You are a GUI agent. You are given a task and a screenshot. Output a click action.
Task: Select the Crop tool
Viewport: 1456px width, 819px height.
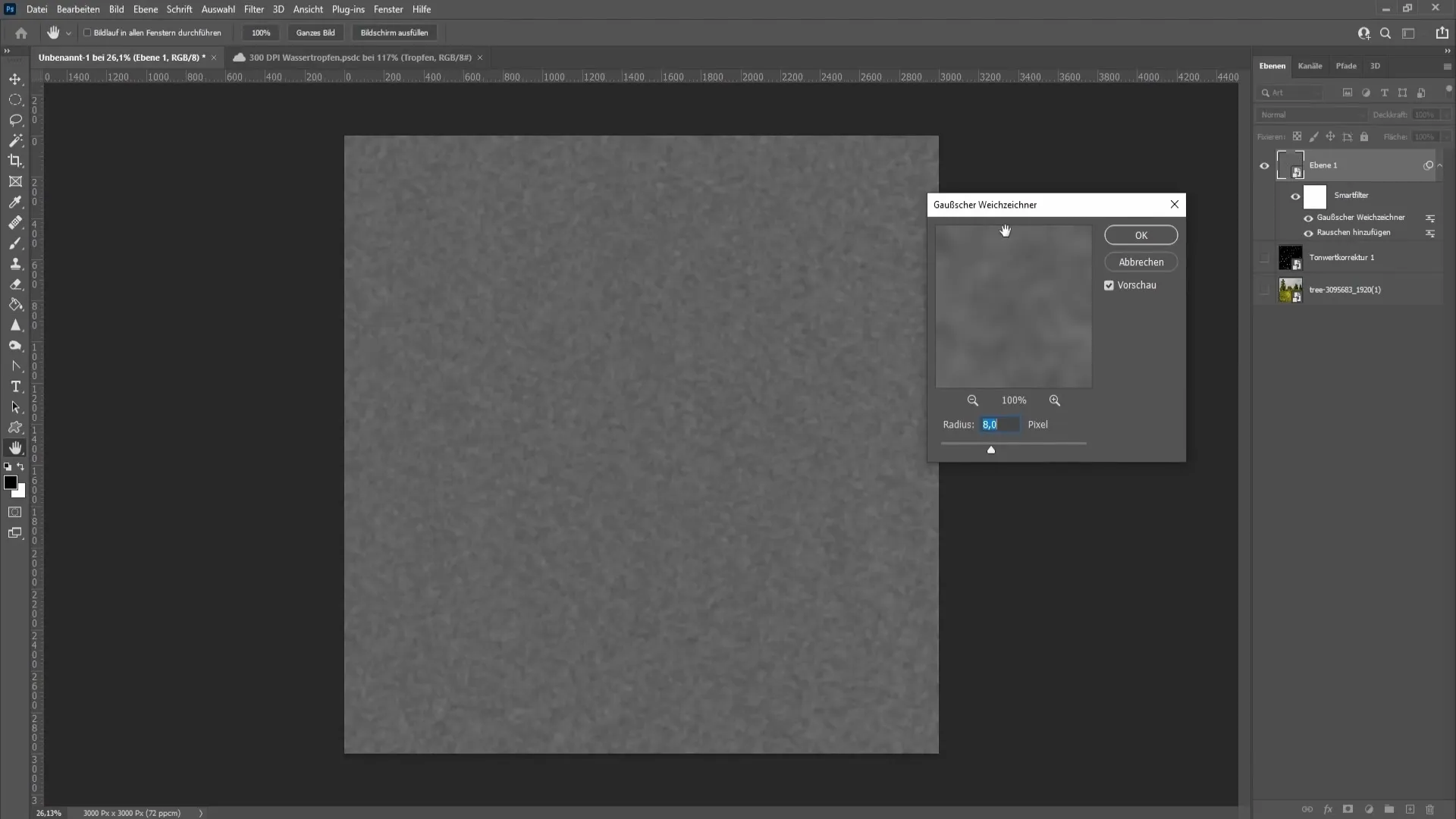tap(15, 161)
